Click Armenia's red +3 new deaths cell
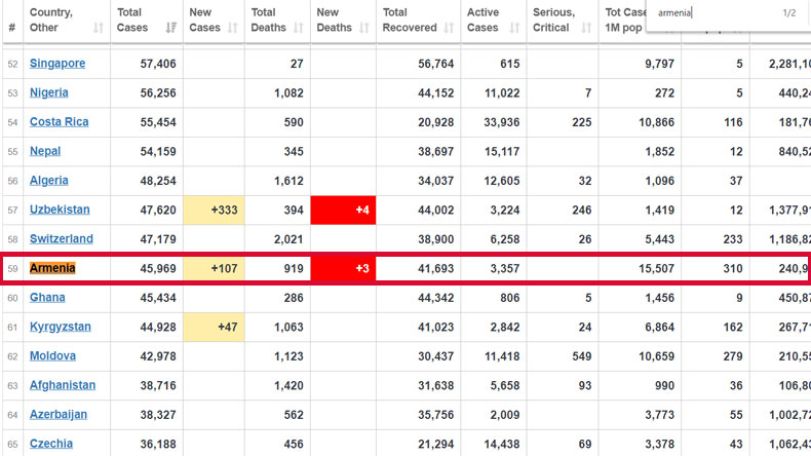Viewport: 811px width, 456px height. [x=343, y=268]
